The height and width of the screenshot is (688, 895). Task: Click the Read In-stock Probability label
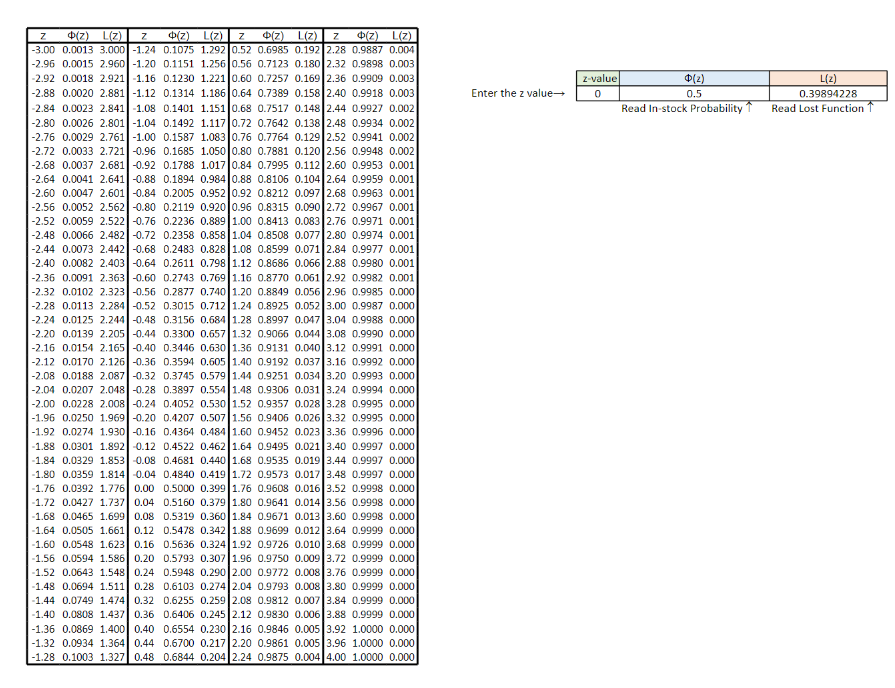(x=682, y=108)
